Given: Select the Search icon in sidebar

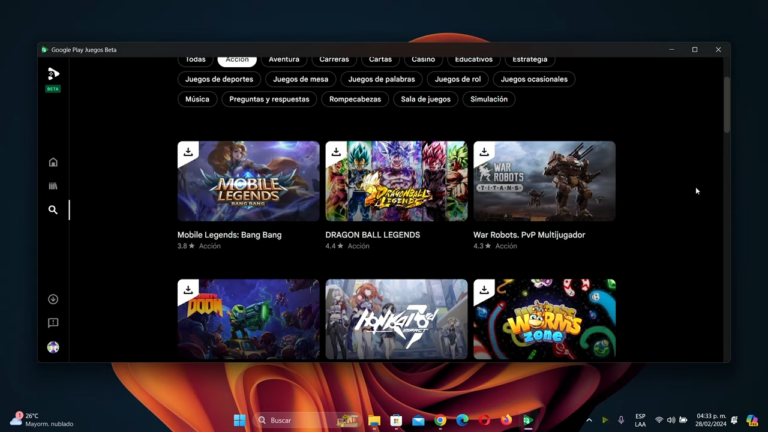Looking at the screenshot, I should [x=53, y=210].
